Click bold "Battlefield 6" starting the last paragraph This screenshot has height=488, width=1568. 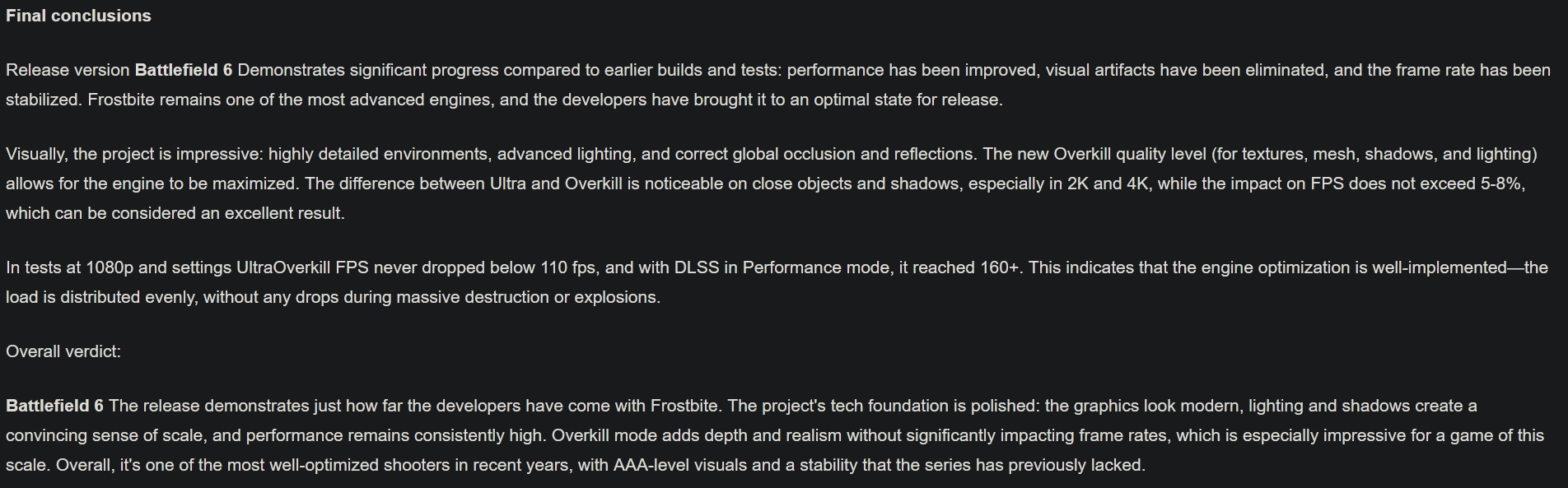click(54, 406)
